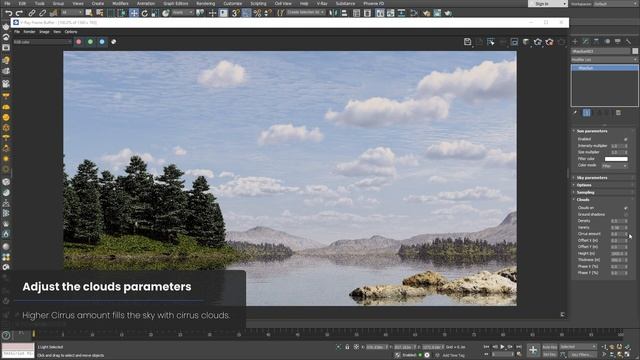The height and width of the screenshot is (360, 640).
Task: Enable Ground shadows checkbox
Action: 626,215
